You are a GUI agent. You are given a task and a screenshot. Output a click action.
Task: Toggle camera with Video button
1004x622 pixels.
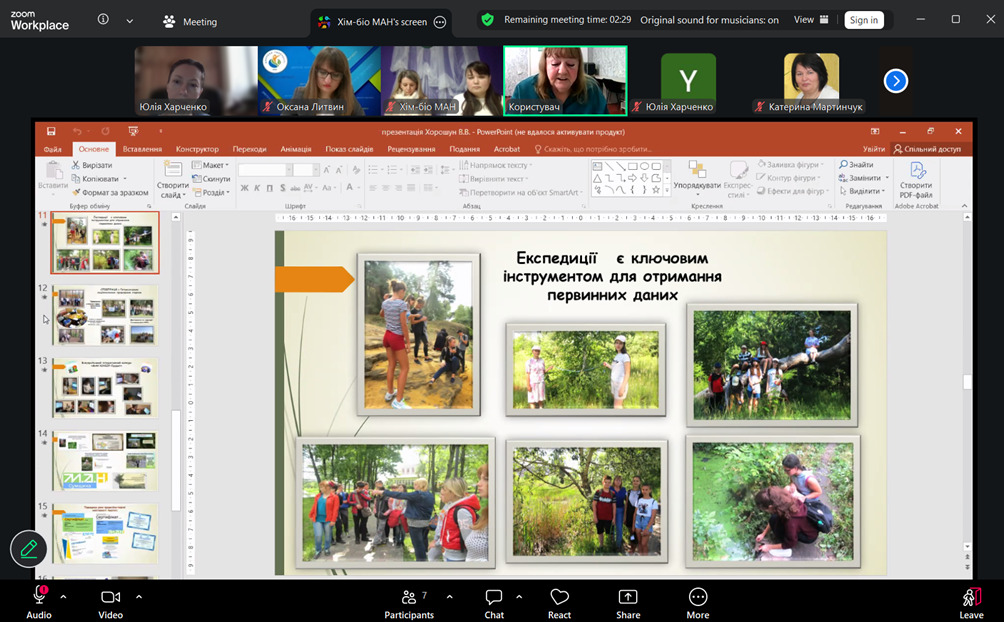[110, 602]
